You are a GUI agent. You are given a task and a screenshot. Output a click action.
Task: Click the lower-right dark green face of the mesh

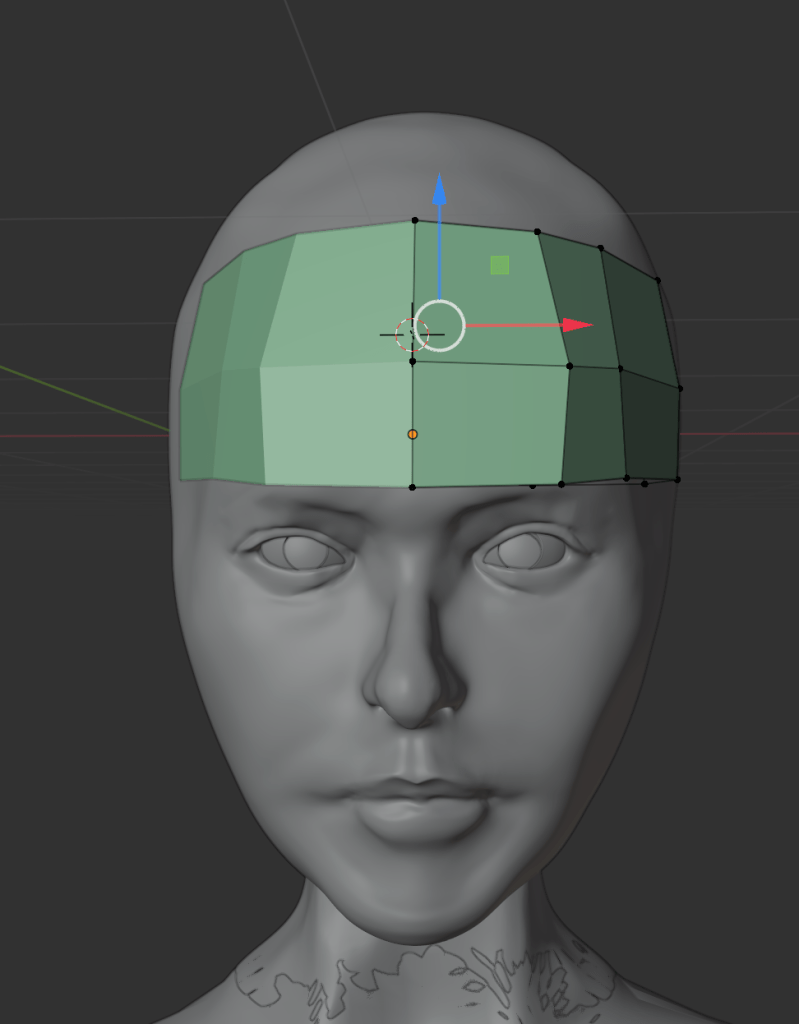click(x=650, y=430)
